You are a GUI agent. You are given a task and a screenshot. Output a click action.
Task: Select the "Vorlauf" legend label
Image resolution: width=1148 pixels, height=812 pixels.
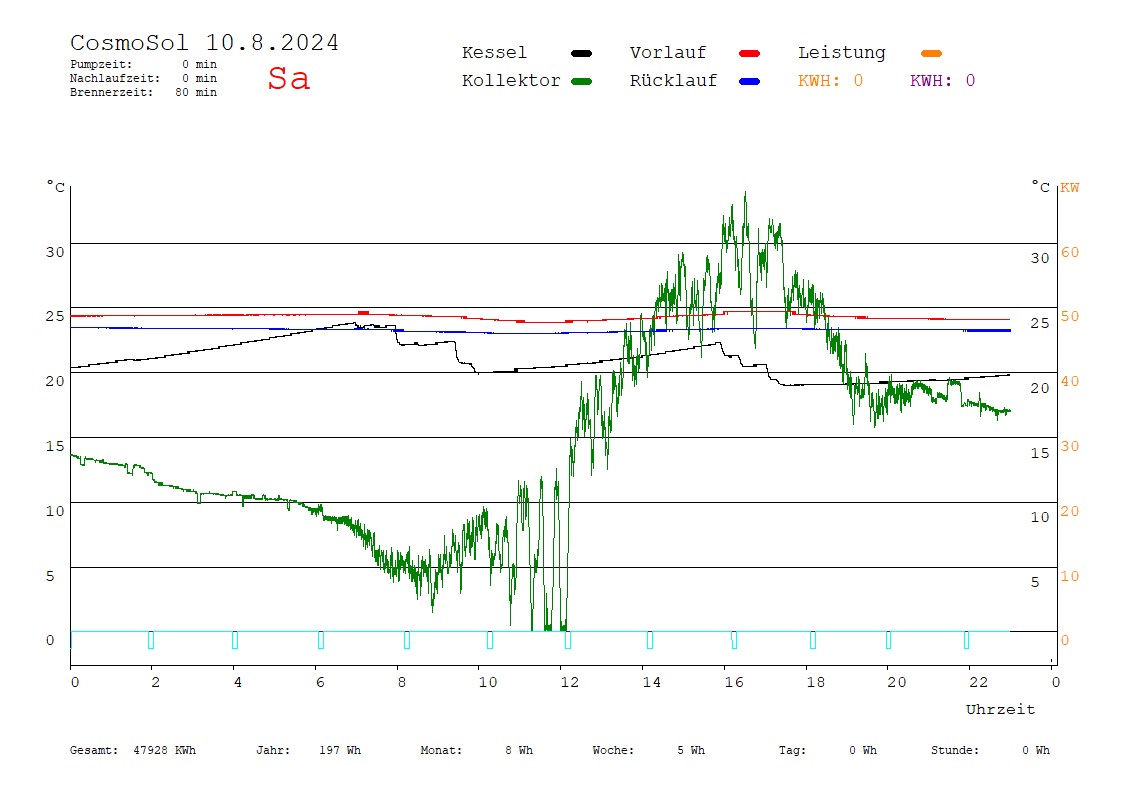pos(668,53)
